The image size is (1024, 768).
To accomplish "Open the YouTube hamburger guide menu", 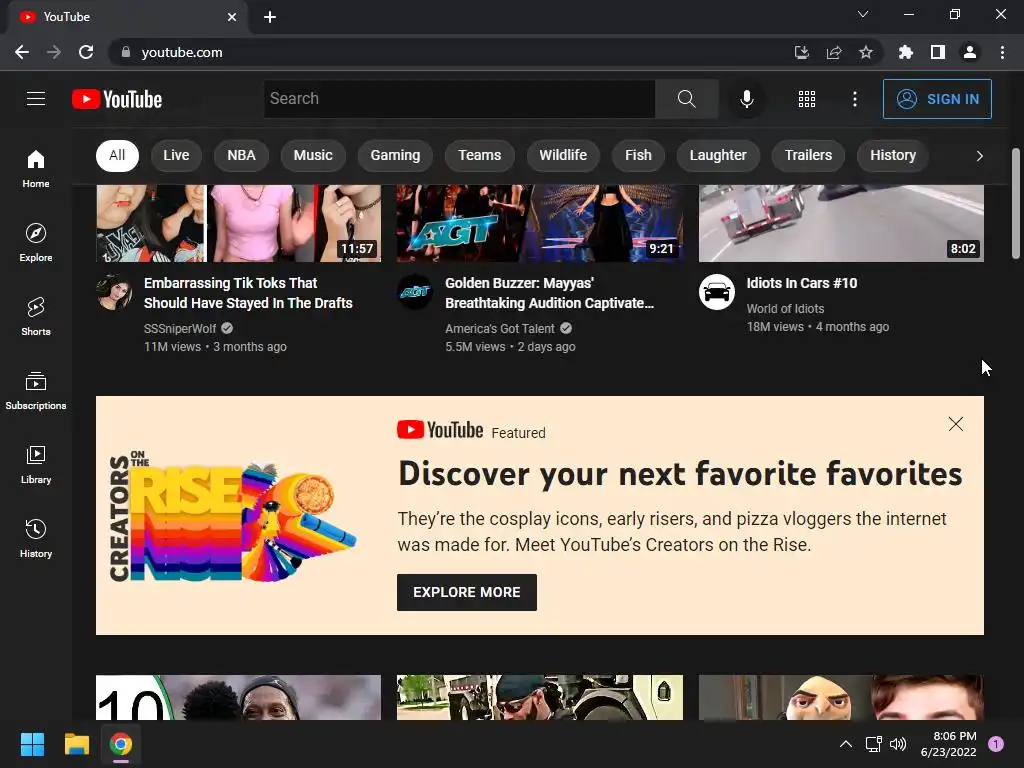I will click(36, 99).
